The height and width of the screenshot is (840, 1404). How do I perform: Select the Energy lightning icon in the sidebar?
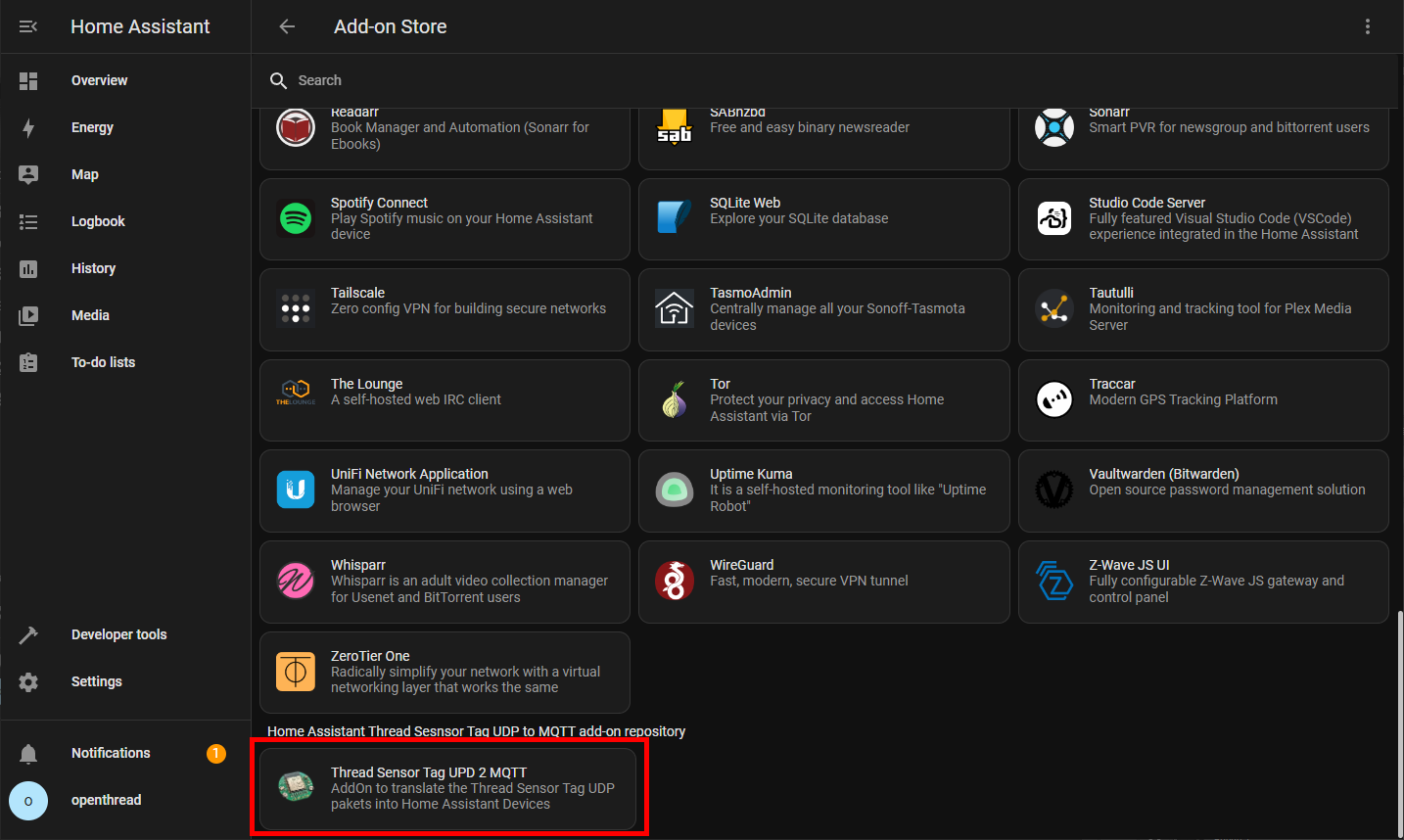coord(28,127)
